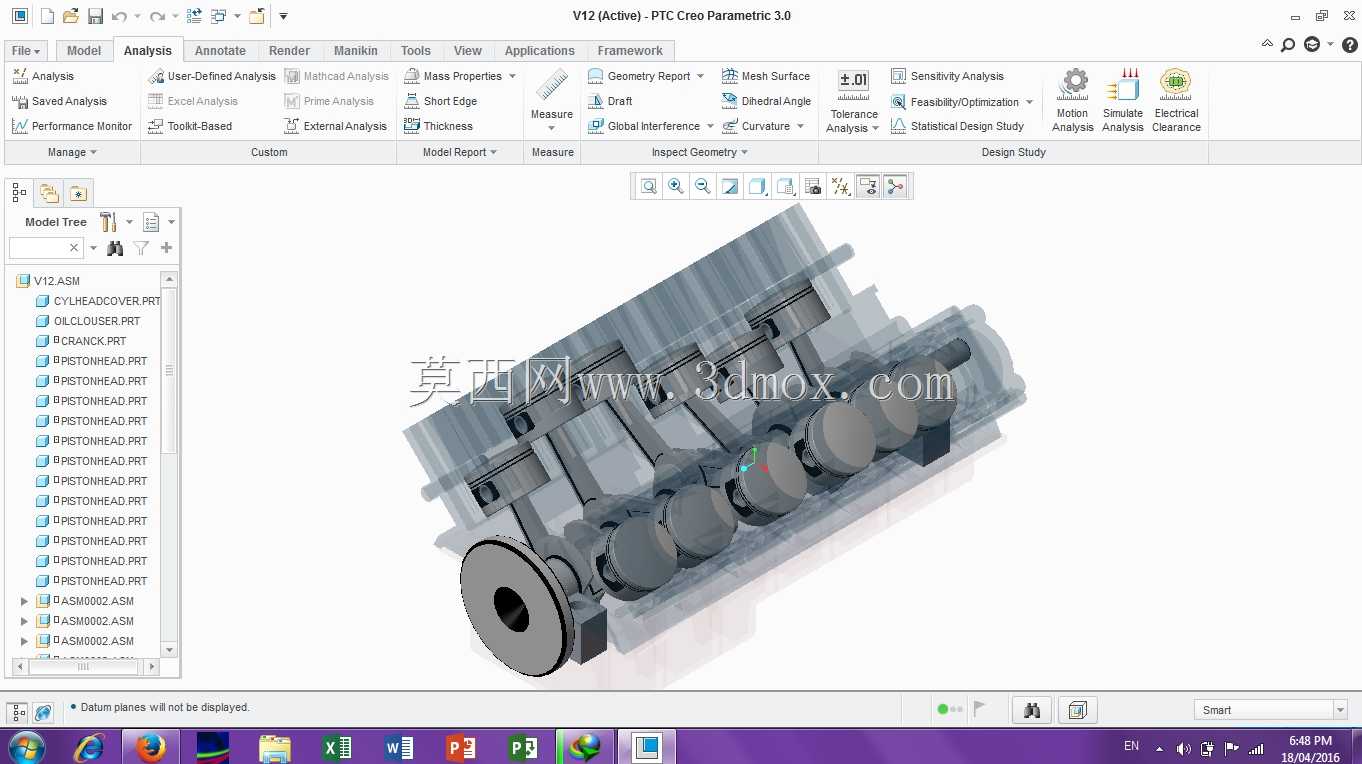The image size is (1362, 764).
Task: Switch to the Model tab
Action: point(84,51)
